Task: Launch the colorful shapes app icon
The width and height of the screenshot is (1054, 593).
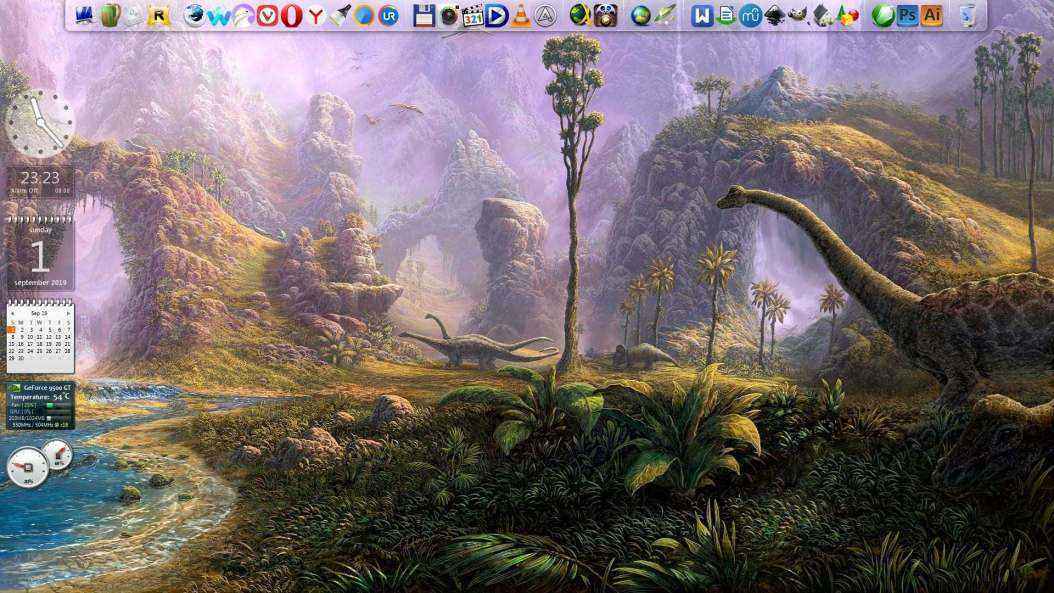Action: (848, 15)
